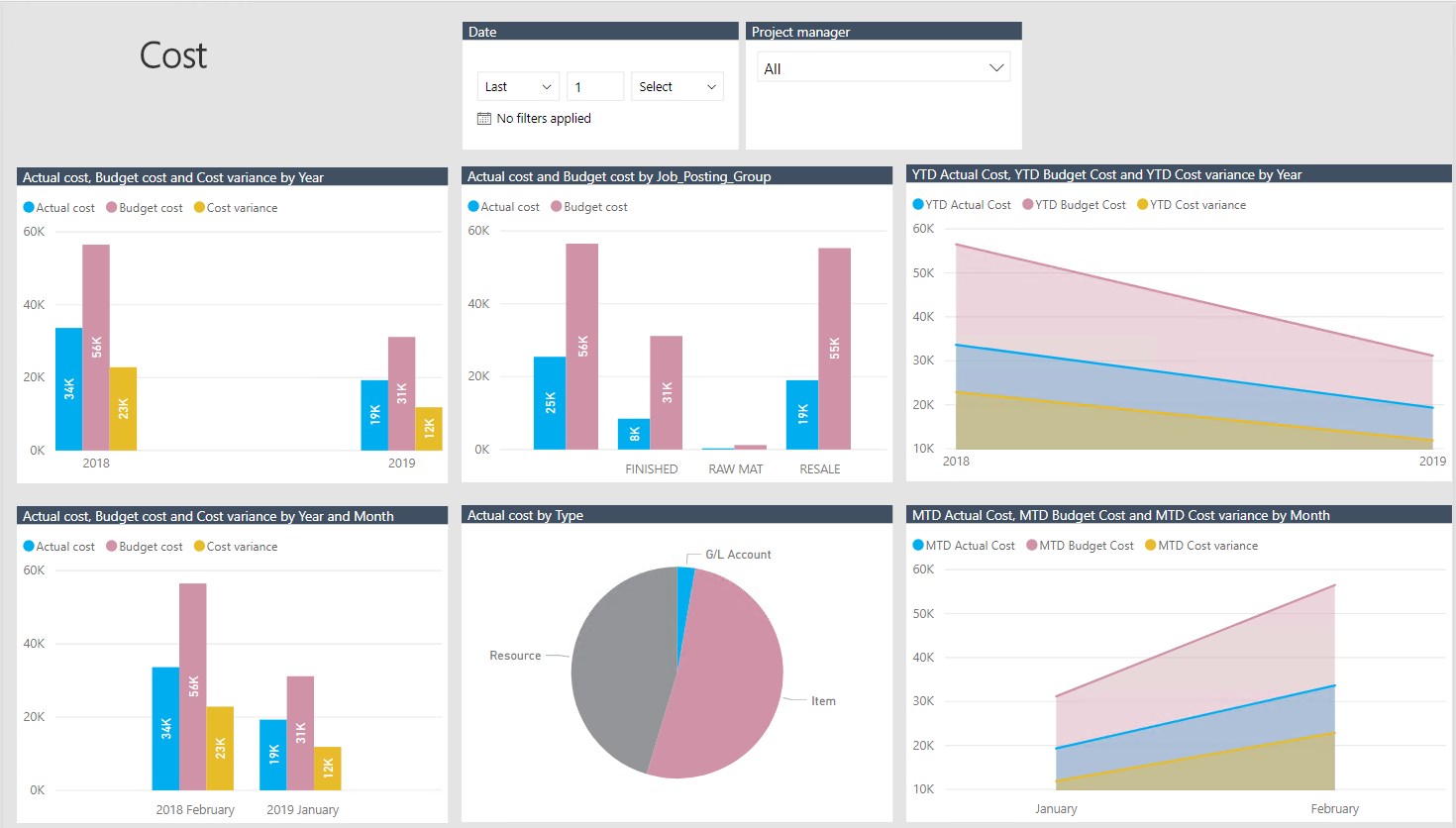Open the Last relative date dropdown
The image size is (1456, 828).
pos(518,86)
